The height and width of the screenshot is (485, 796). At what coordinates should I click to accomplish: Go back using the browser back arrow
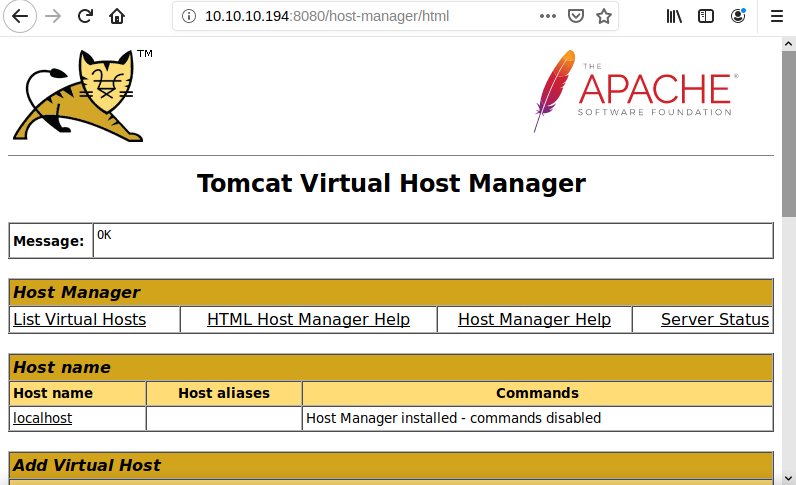coord(20,16)
